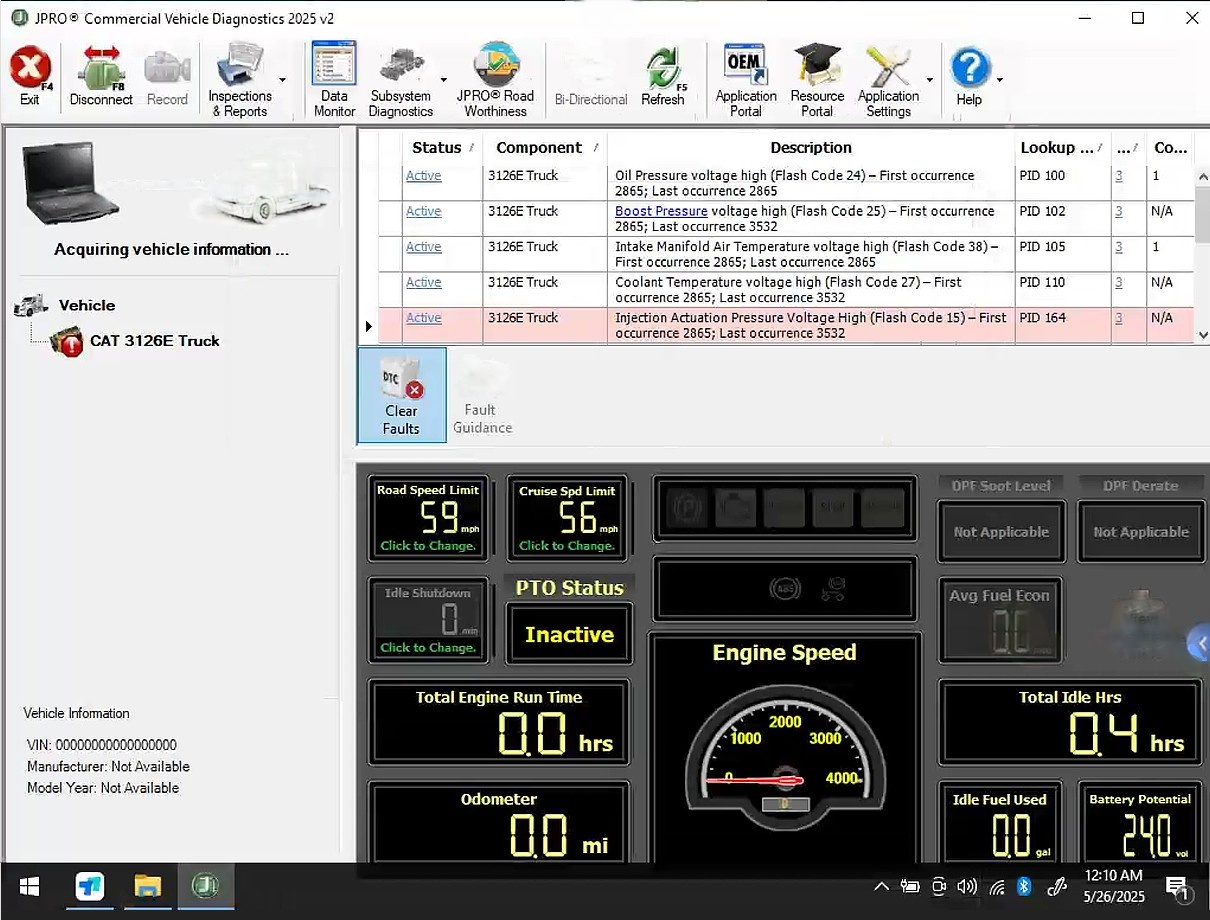The image size is (1210, 920).
Task: Click count link 3 in PID 100 row
Action: tap(1119, 175)
